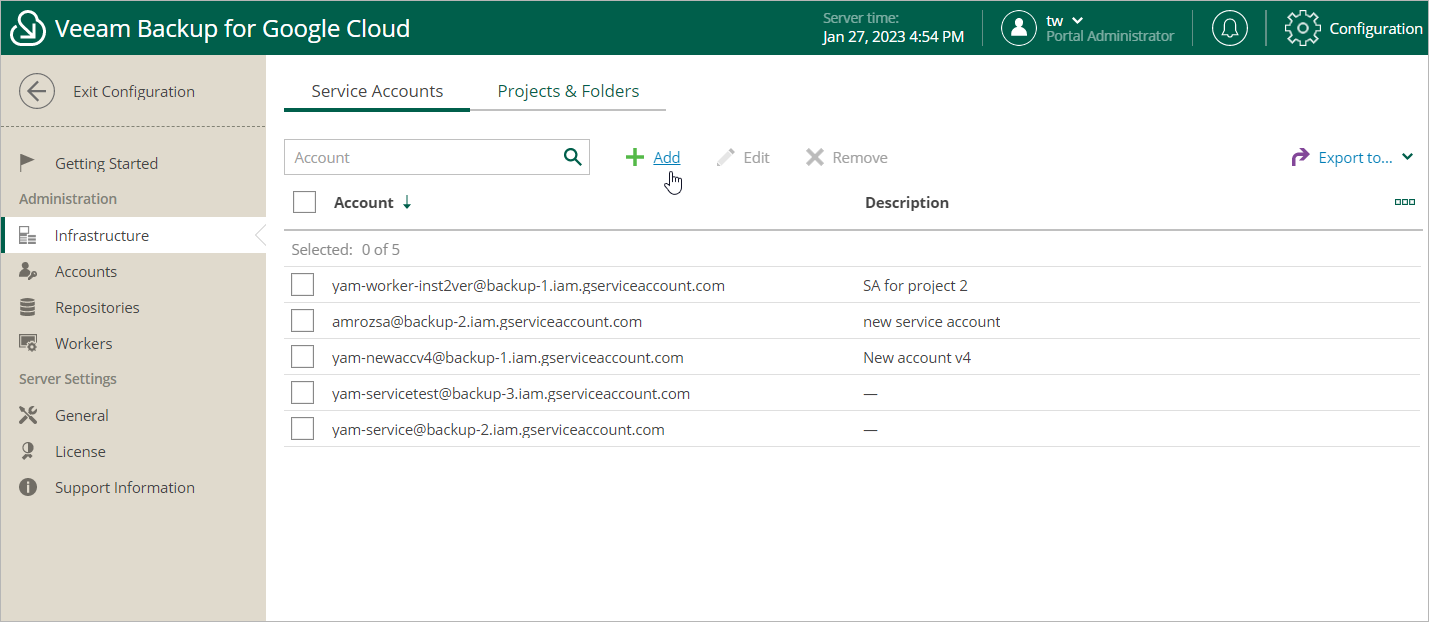
Task: Check the yam-worker-inst2ver account checkbox
Action: 303,285
